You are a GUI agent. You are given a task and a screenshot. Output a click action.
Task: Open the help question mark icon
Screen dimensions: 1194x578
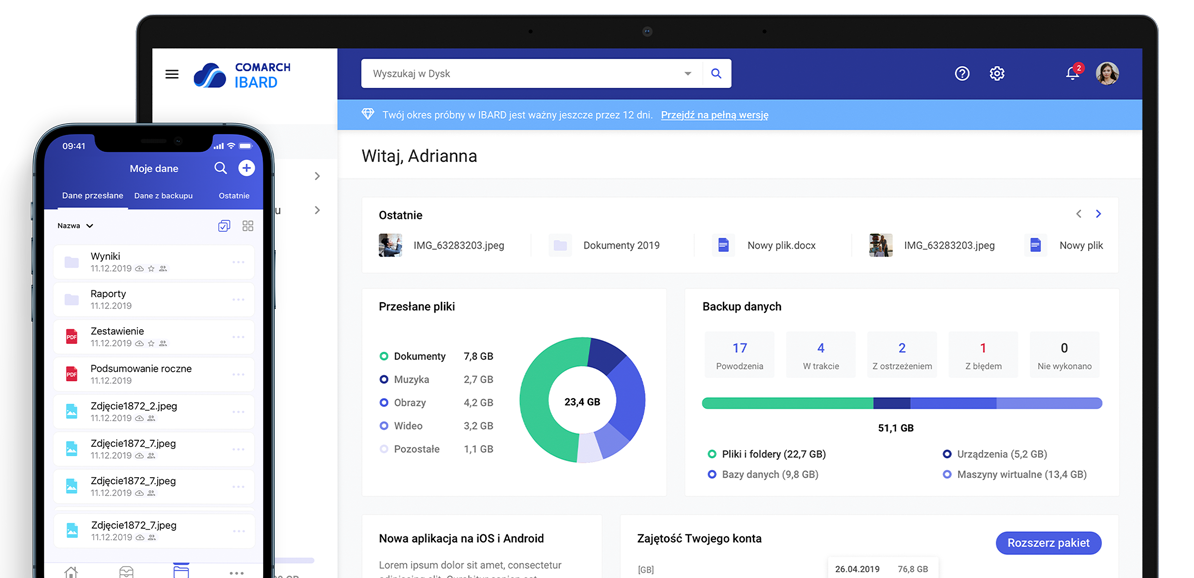click(962, 74)
